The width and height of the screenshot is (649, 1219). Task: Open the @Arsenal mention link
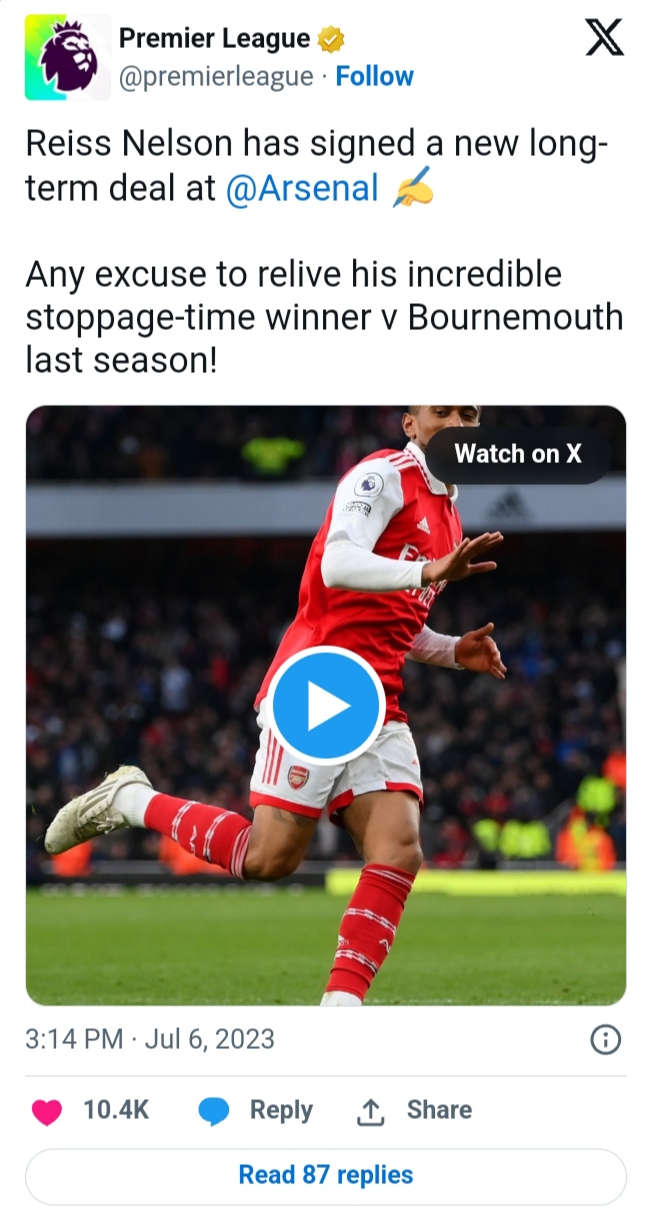pyautogui.click(x=302, y=189)
